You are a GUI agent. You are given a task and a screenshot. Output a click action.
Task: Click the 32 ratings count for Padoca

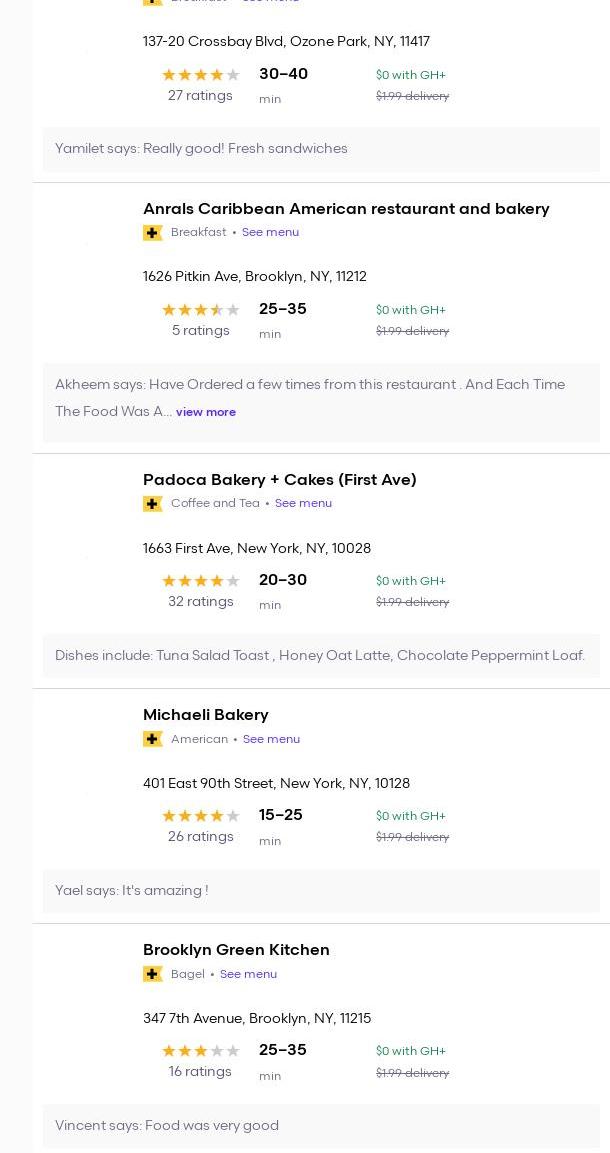(x=200, y=602)
